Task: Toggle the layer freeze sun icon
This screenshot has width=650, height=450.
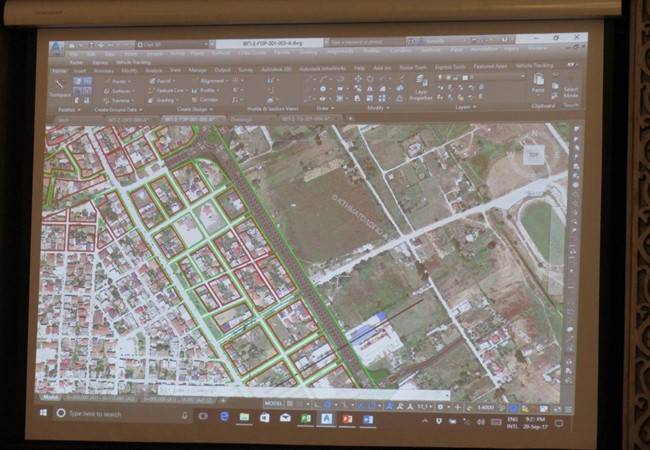Action: click(447, 77)
